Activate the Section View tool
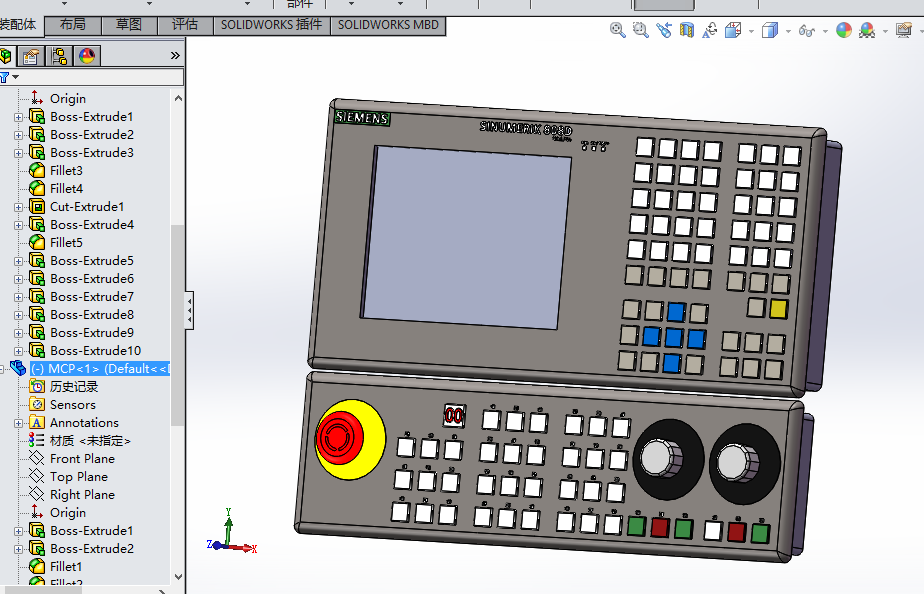The image size is (924, 594). [x=687, y=30]
